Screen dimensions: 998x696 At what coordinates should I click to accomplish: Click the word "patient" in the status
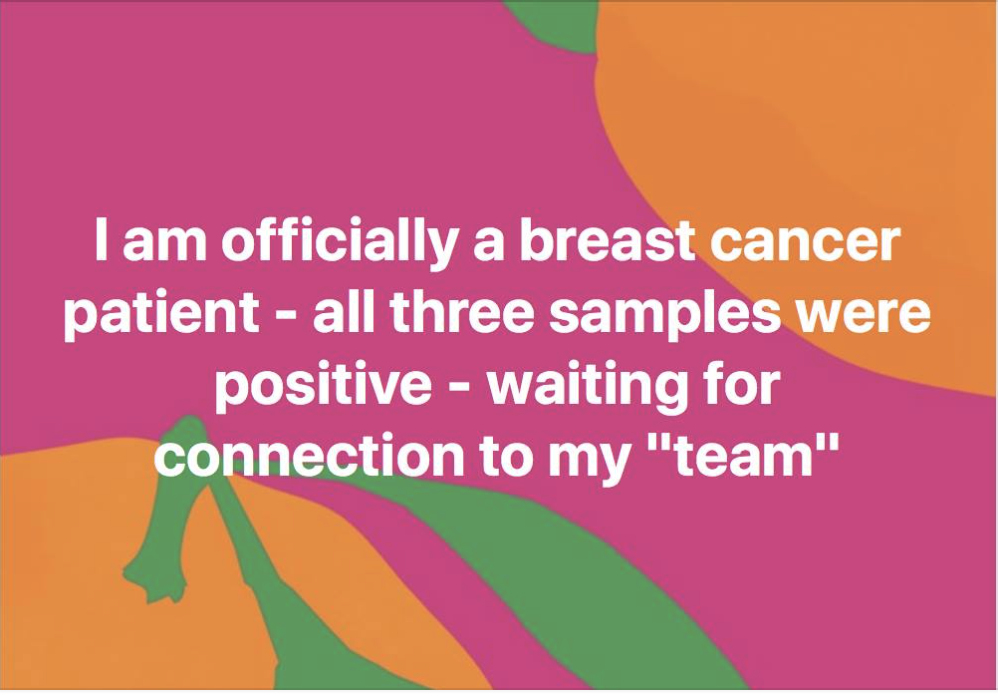(x=162, y=314)
